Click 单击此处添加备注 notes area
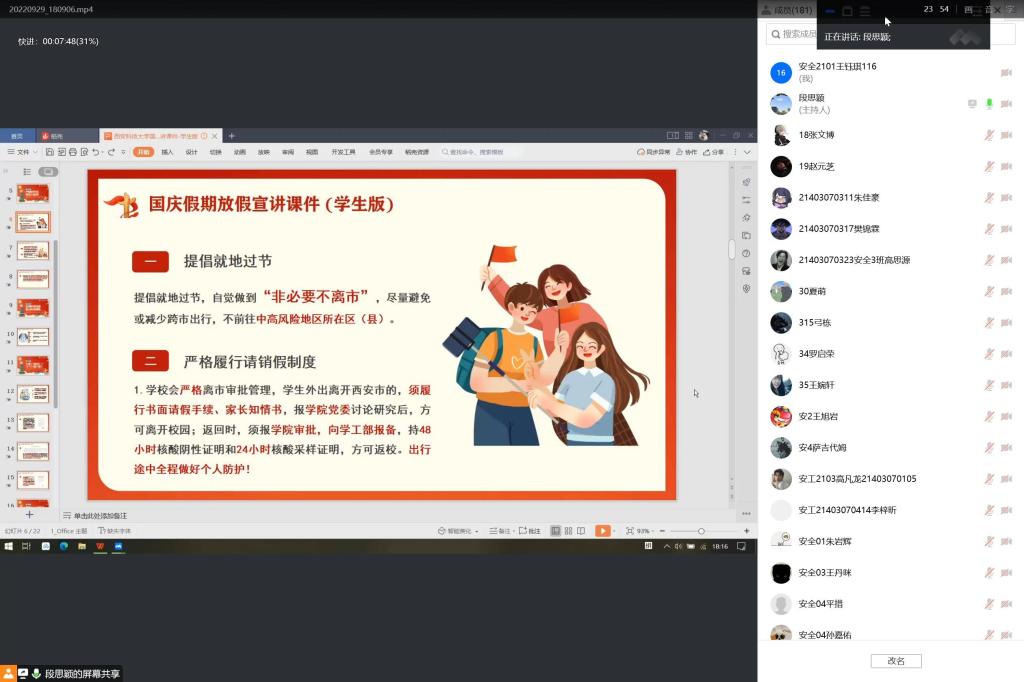Screen dimensions: 1024x682 coord(100,515)
